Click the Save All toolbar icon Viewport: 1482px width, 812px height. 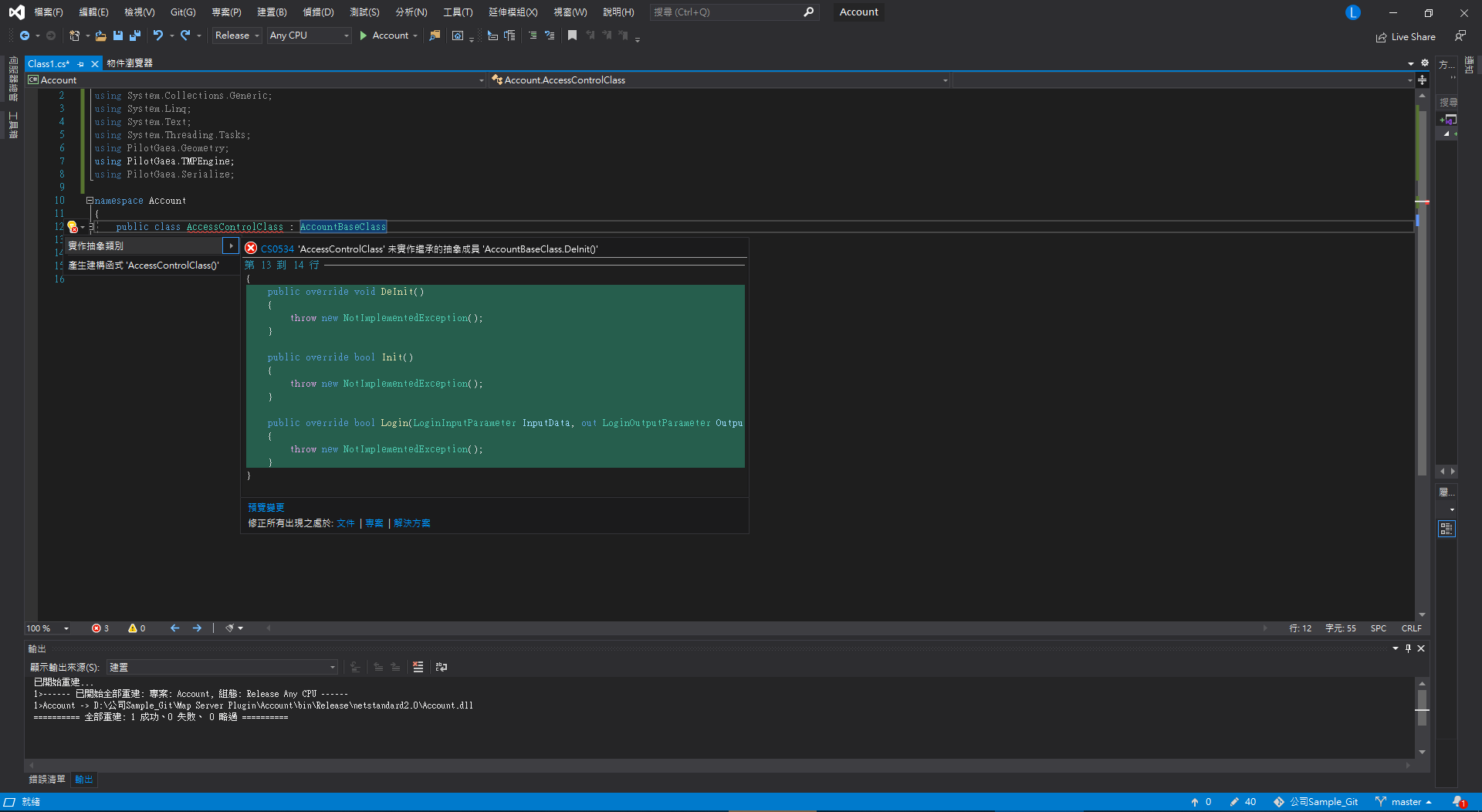coord(135,36)
